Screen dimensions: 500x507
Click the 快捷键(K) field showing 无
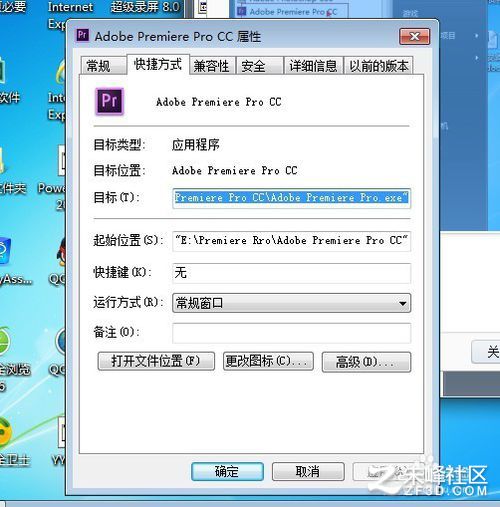[291, 273]
